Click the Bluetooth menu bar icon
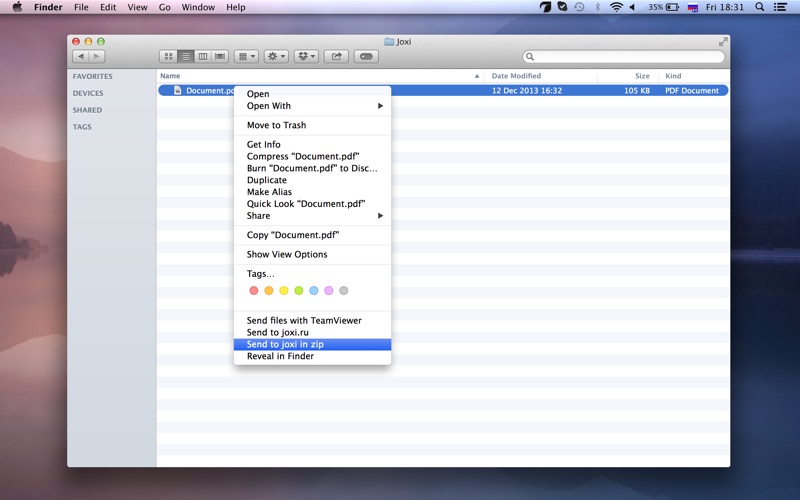The image size is (800, 500). tap(597, 7)
